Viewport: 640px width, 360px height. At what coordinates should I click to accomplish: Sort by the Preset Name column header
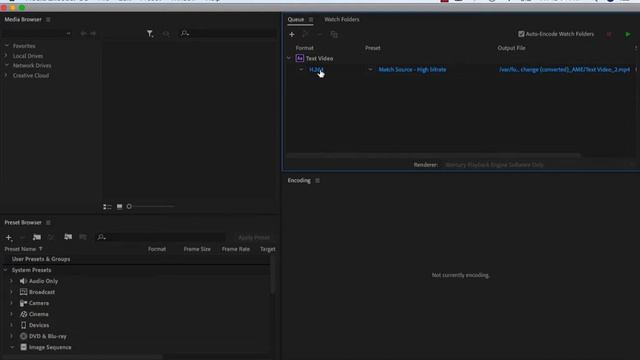(20, 249)
